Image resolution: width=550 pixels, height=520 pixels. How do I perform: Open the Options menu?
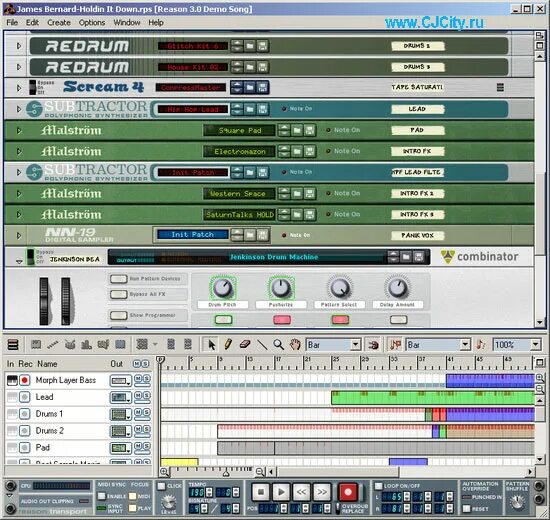pyautogui.click(x=92, y=22)
